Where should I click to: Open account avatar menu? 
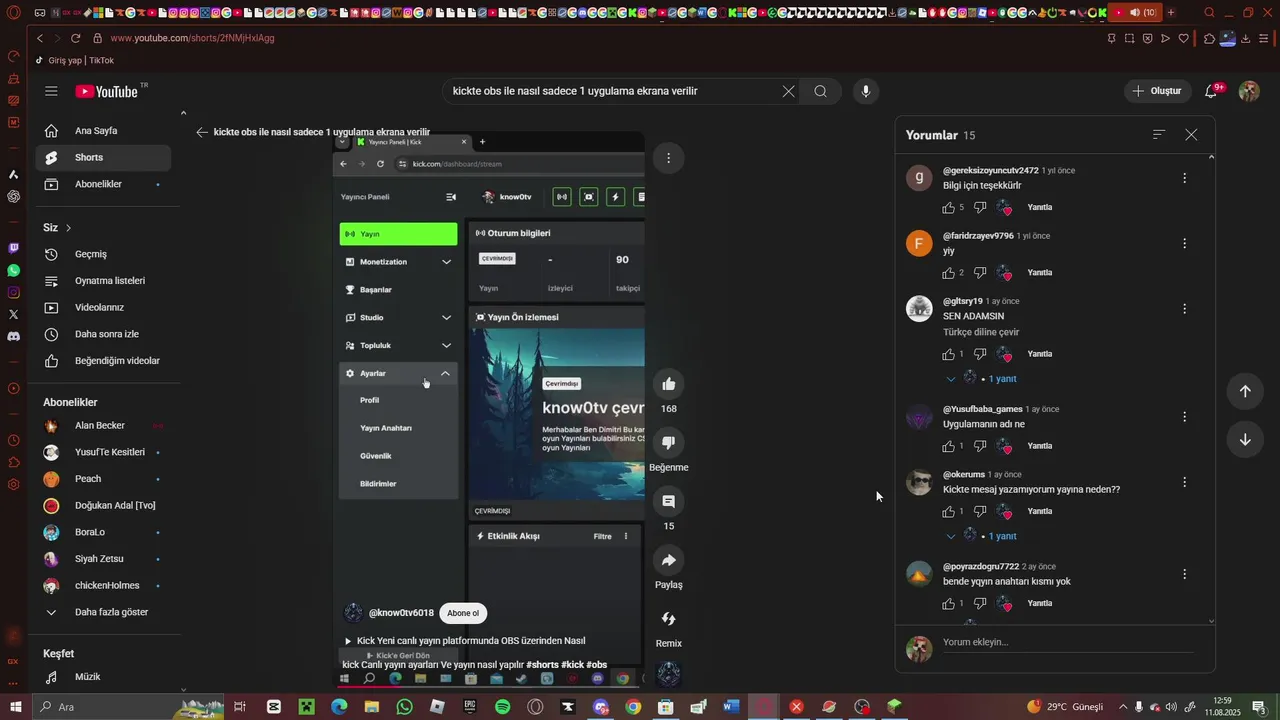(1249, 91)
